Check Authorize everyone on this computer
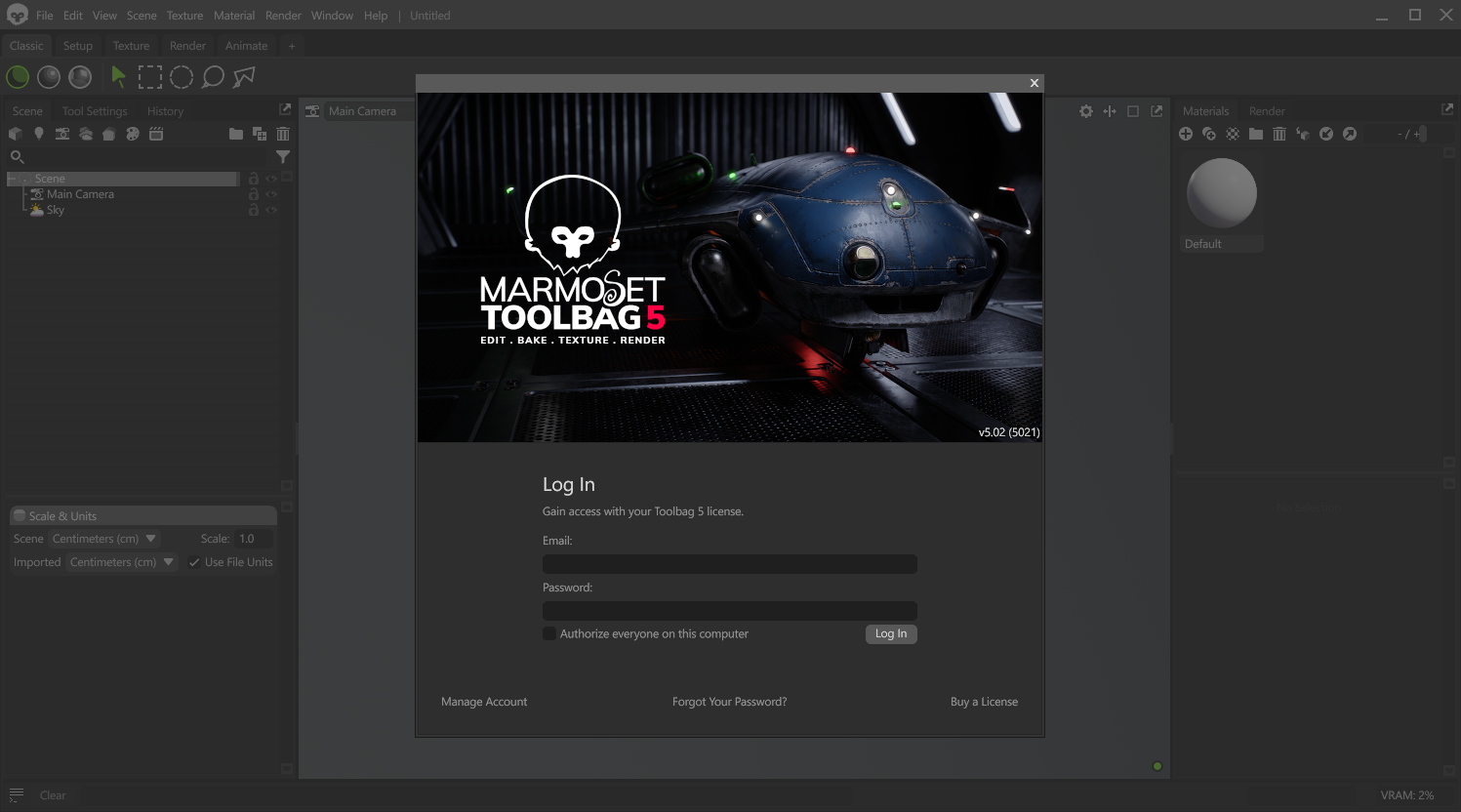The height and width of the screenshot is (812, 1461). point(549,633)
